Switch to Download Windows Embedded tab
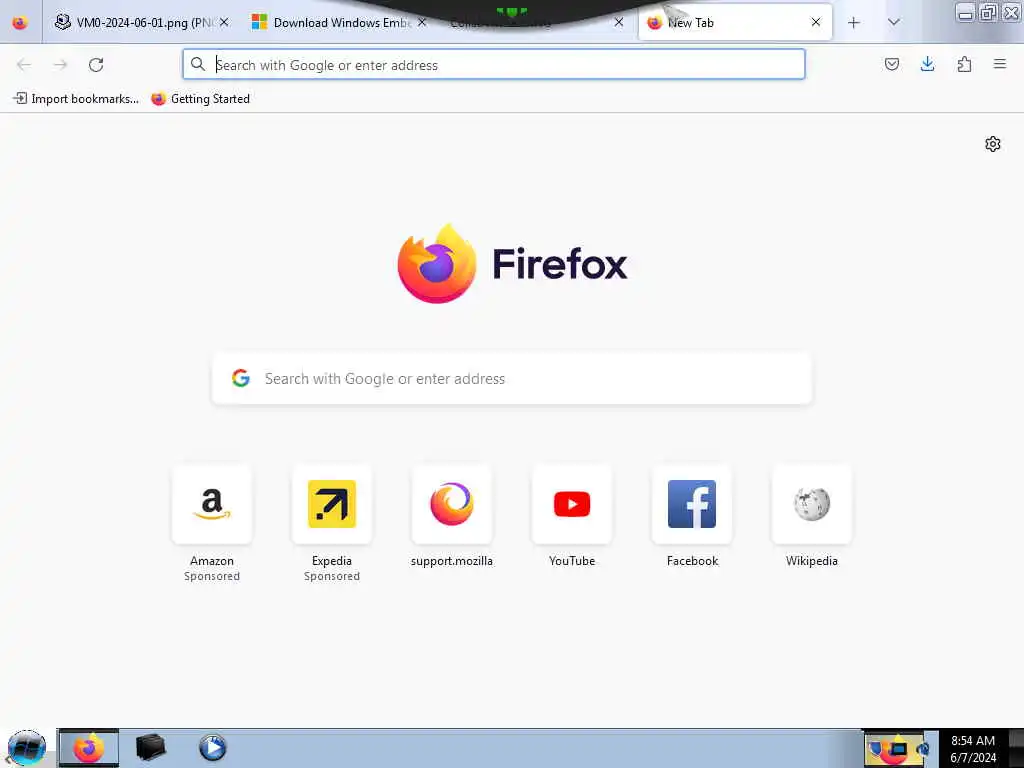Viewport: 1024px width, 768px height. click(340, 23)
